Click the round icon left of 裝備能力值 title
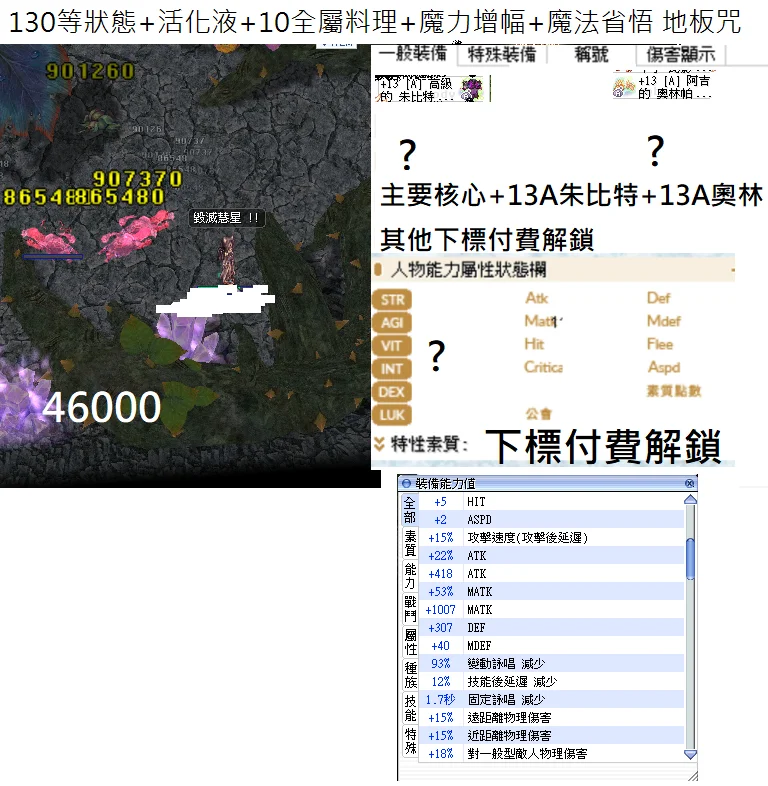768x786 pixels. tap(406, 483)
